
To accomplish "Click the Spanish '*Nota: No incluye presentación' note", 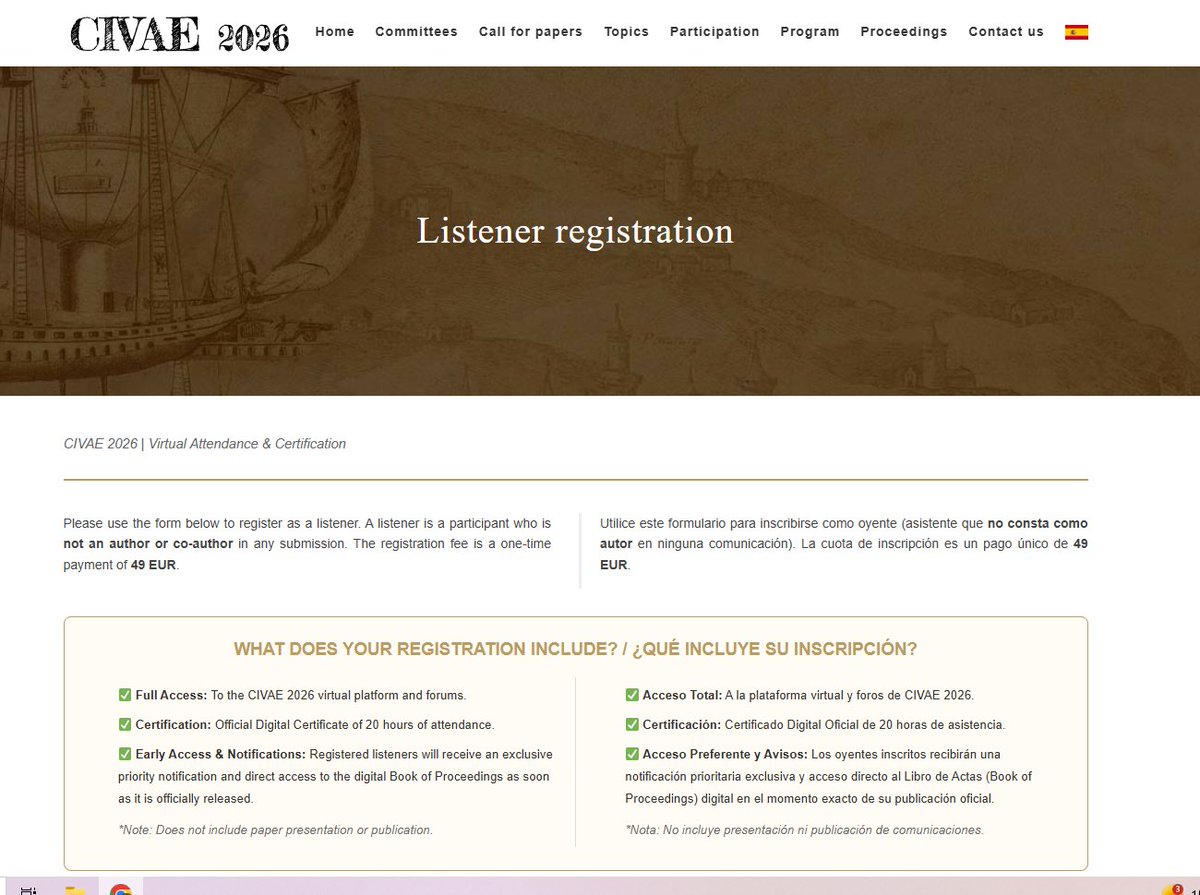I will (x=804, y=830).
